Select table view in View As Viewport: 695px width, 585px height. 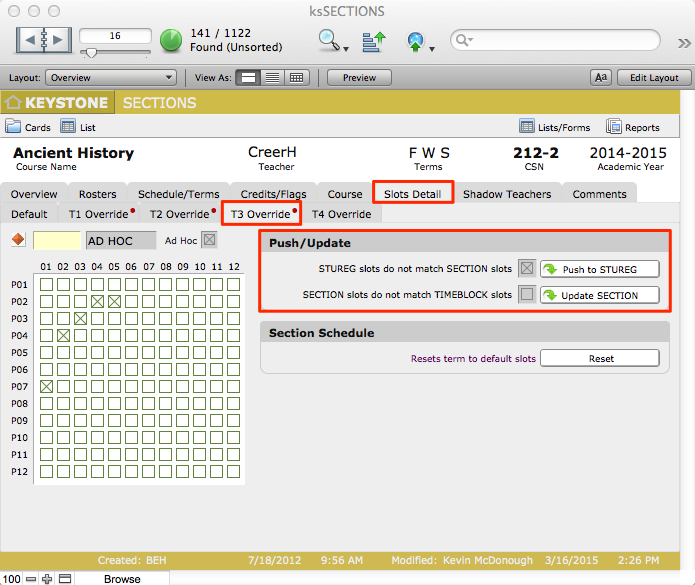(296, 78)
